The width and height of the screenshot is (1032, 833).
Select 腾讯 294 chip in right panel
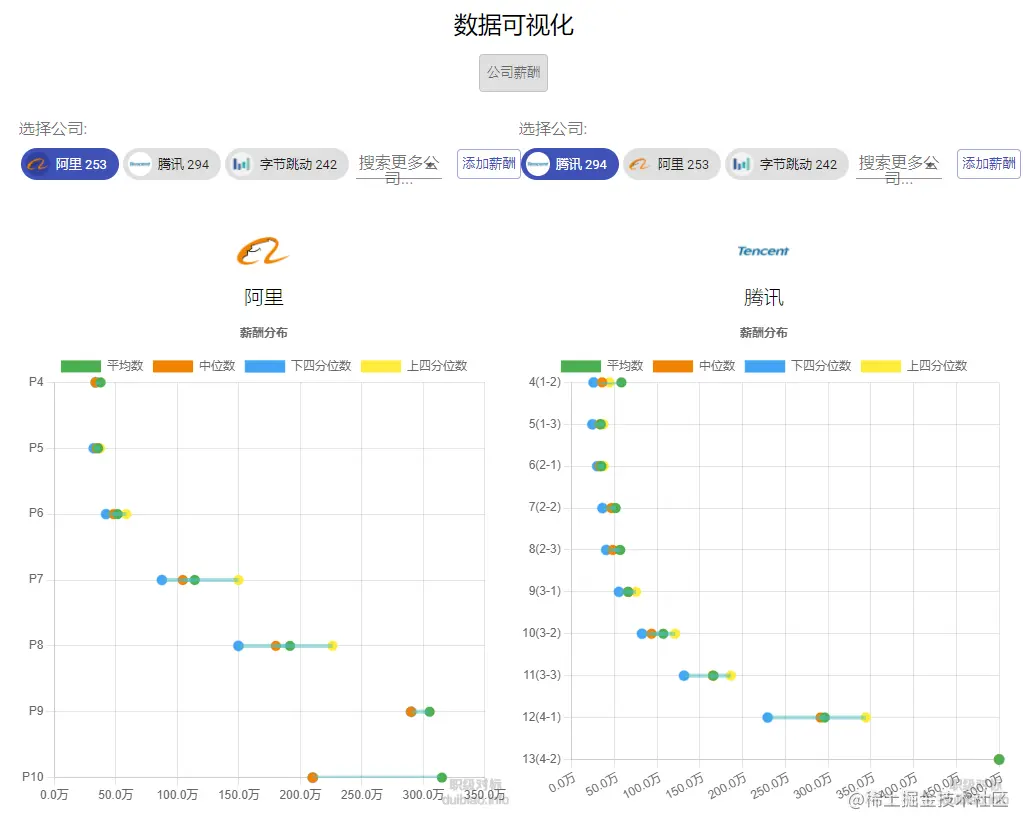point(570,164)
